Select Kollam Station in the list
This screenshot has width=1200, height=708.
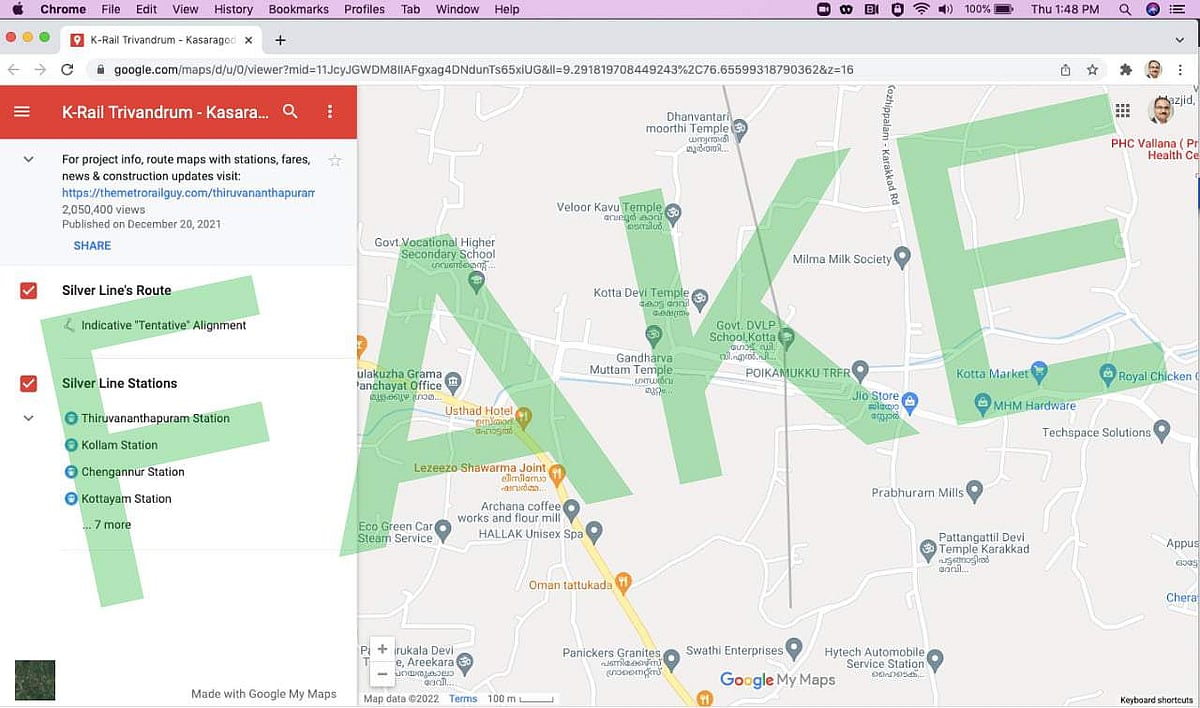pos(119,445)
